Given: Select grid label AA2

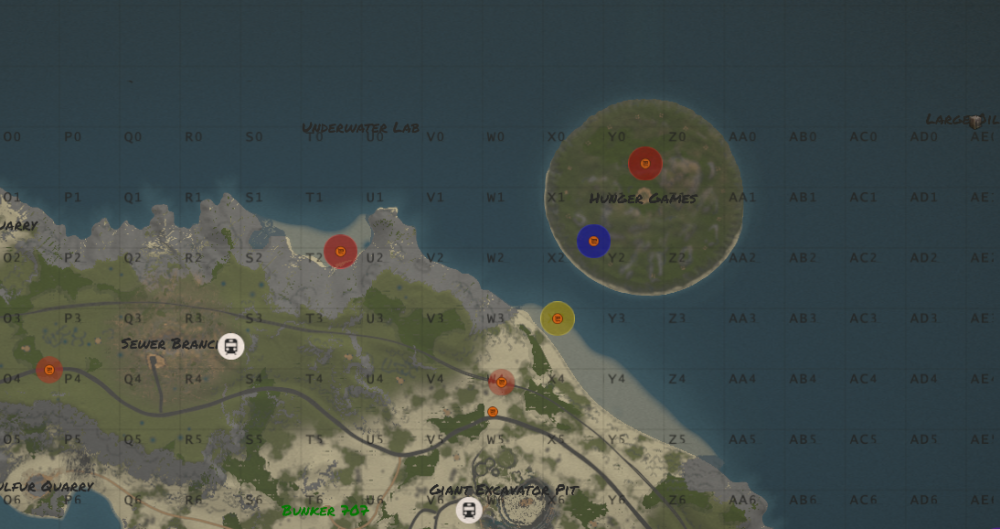Looking at the screenshot, I should coord(742,258).
